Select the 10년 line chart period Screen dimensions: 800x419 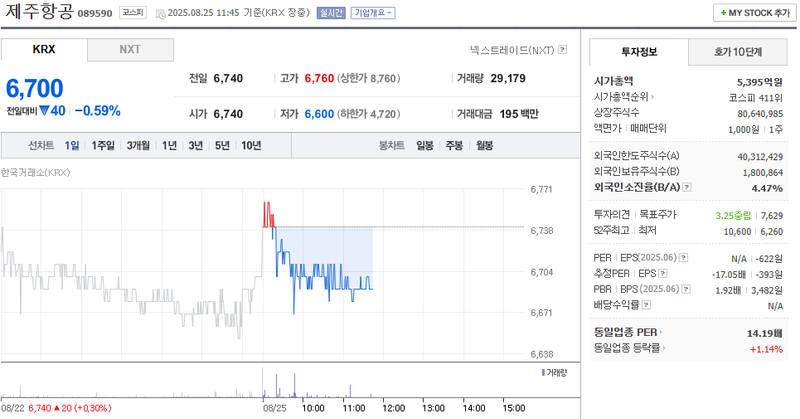[251, 145]
